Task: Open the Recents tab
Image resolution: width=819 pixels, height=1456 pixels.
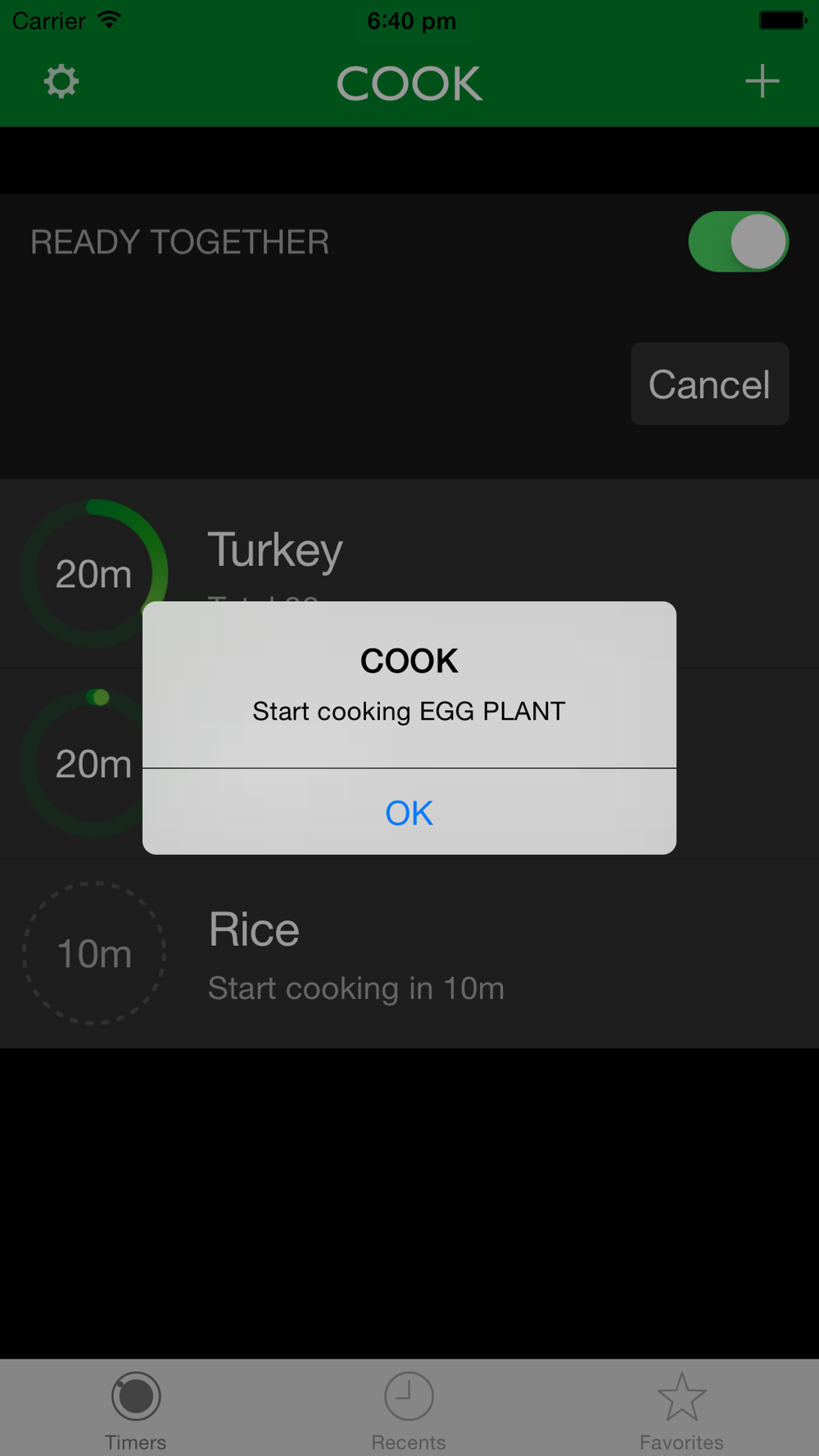Action: click(409, 1409)
